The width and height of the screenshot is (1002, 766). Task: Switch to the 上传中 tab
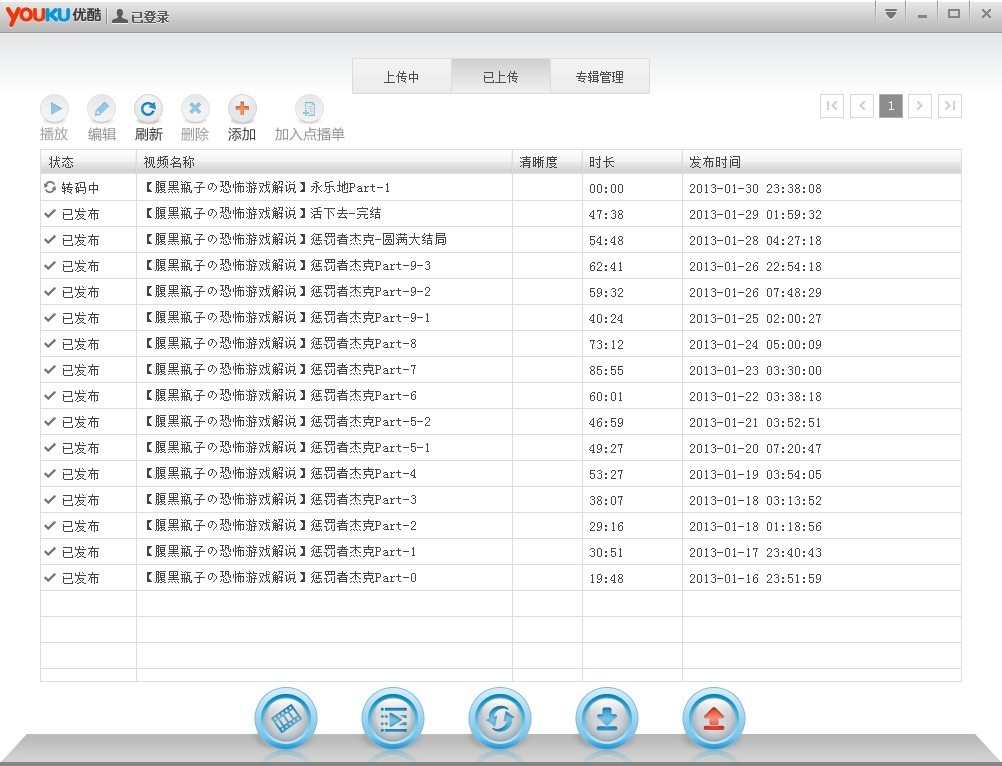coord(402,77)
